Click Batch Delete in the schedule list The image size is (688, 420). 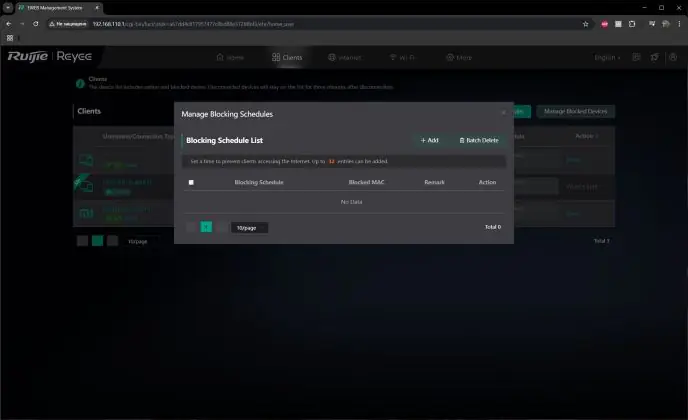pos(479,140)
